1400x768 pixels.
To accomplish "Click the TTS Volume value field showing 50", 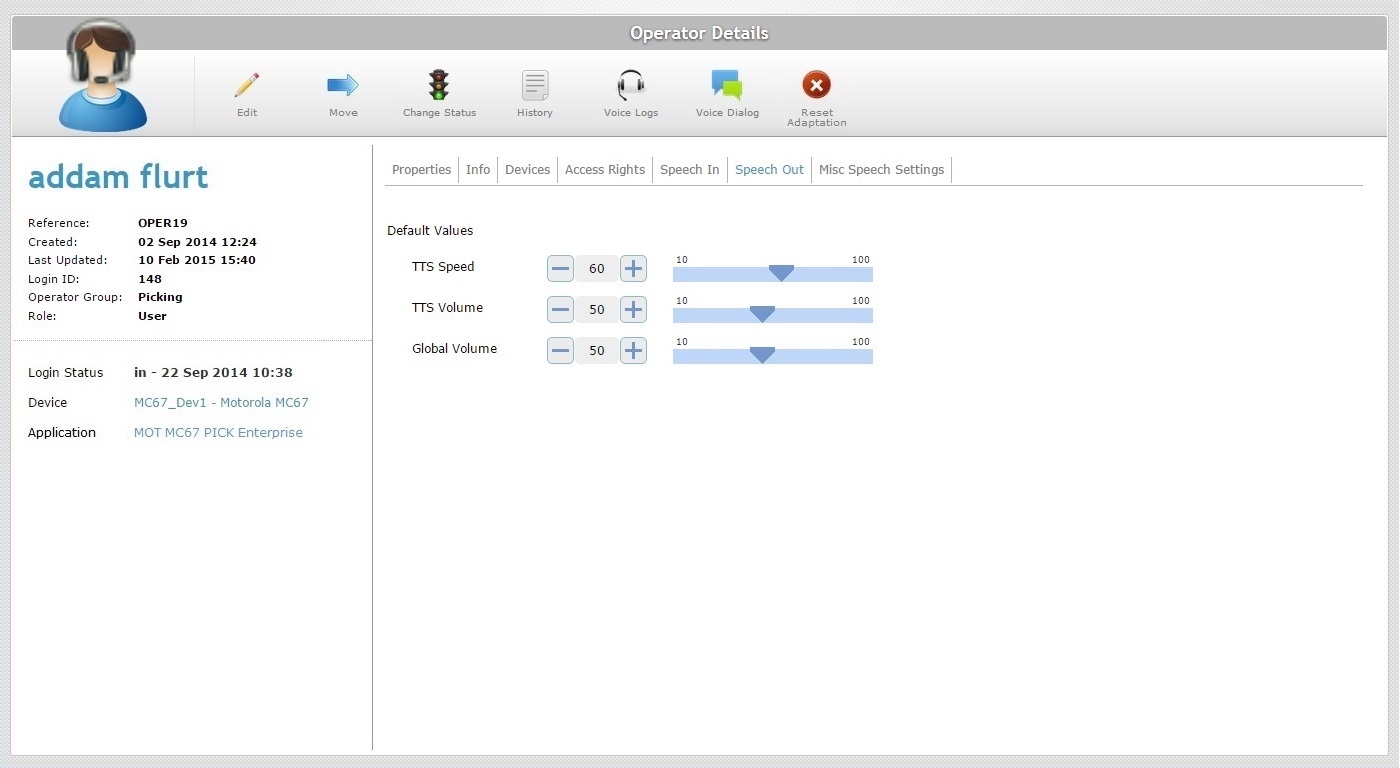I will (597, 309).
